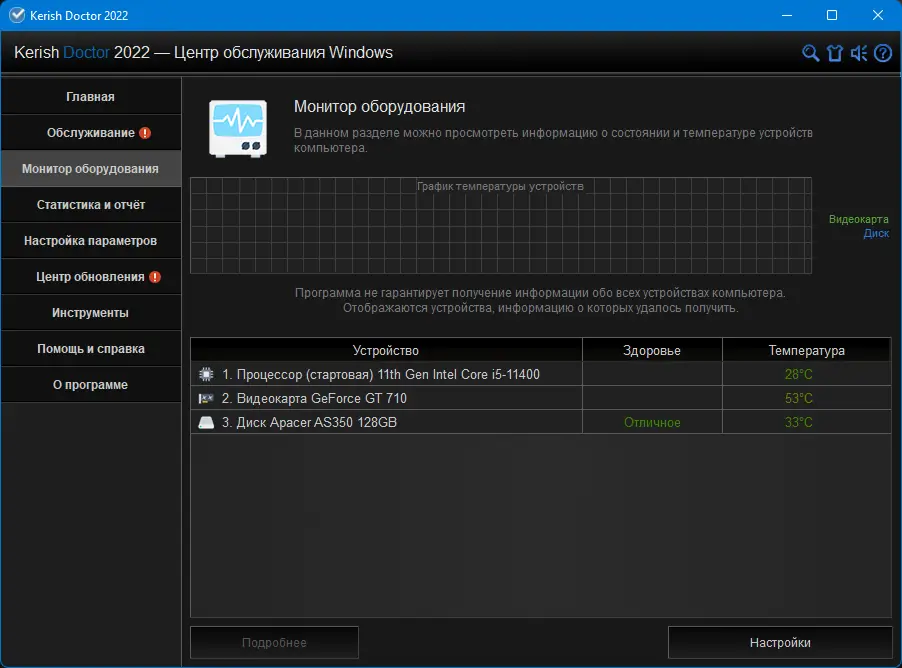Click the Kerish Doctor title bar logo
Image resolution: width=902 pixels, height=668 pixels.
17,15
